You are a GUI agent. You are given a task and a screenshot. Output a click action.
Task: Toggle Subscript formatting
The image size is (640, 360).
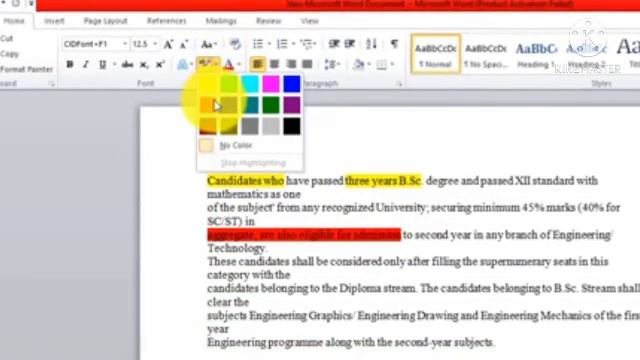(144, 64)
